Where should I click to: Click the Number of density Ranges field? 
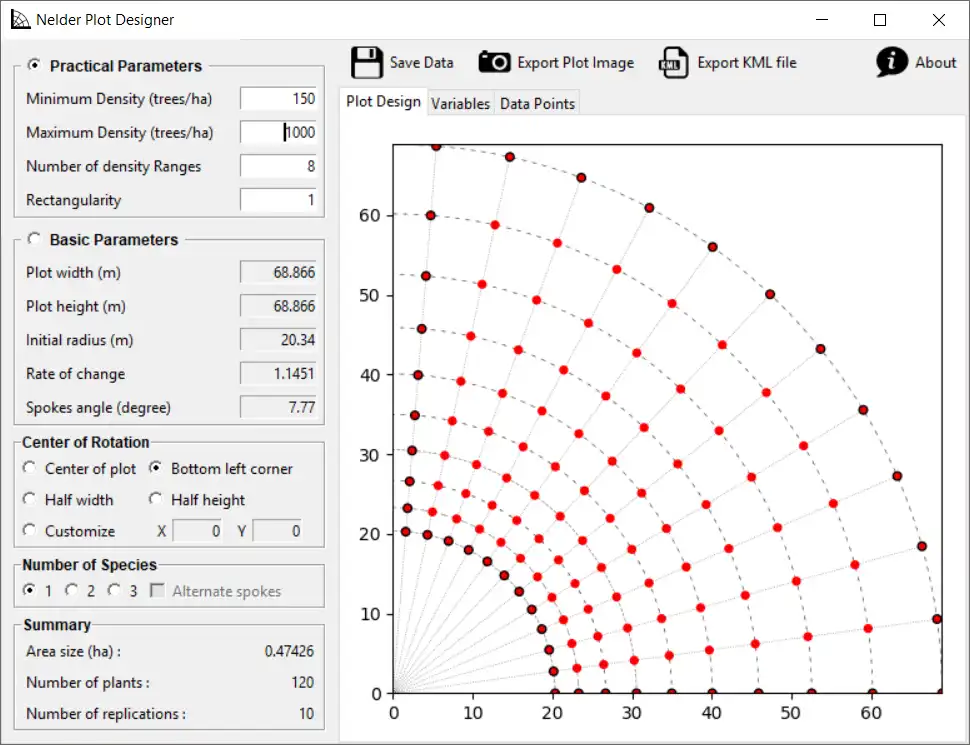278,166
